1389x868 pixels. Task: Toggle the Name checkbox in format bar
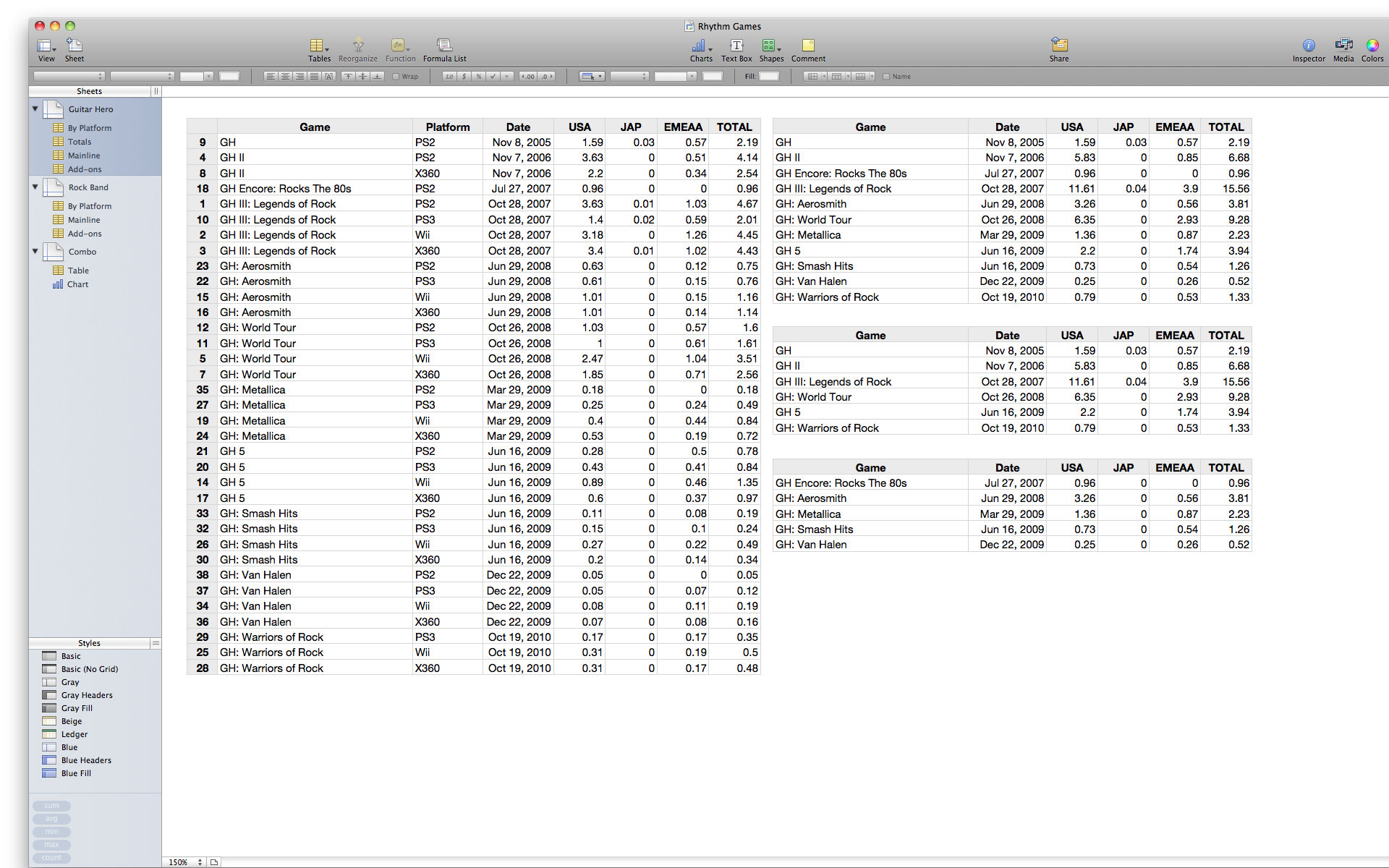pos(886,76)
